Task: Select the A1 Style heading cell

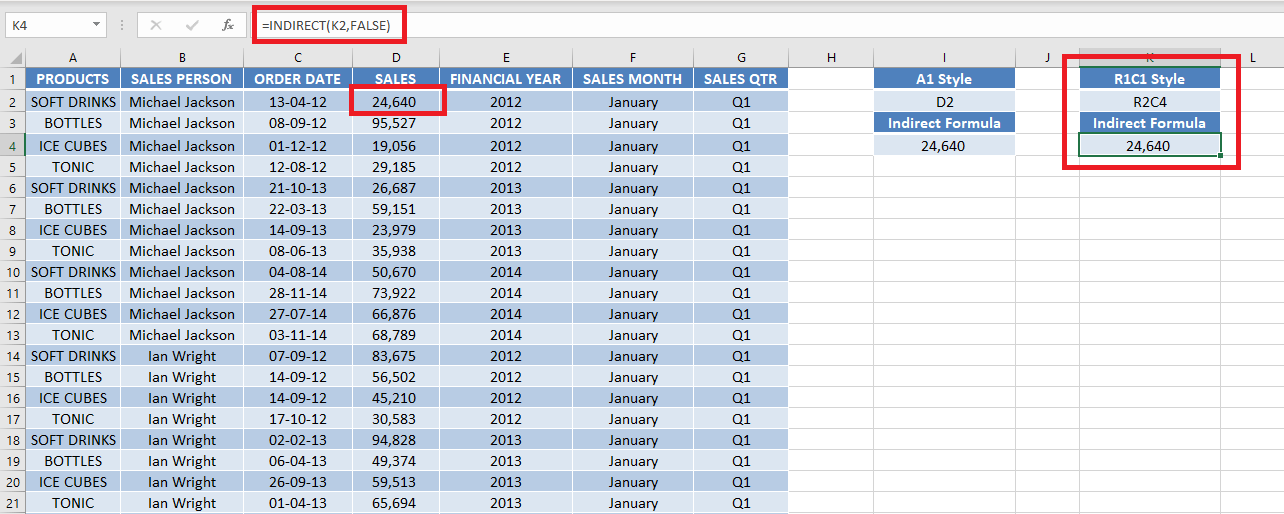Action: click(x=944, y=78)
